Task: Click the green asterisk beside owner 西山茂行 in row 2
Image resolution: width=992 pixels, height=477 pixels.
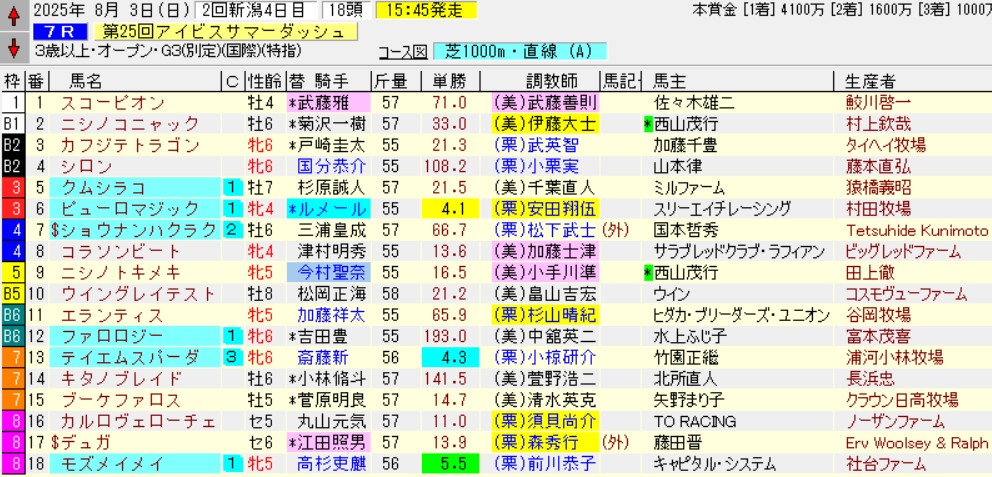Action: coord(648,124)
